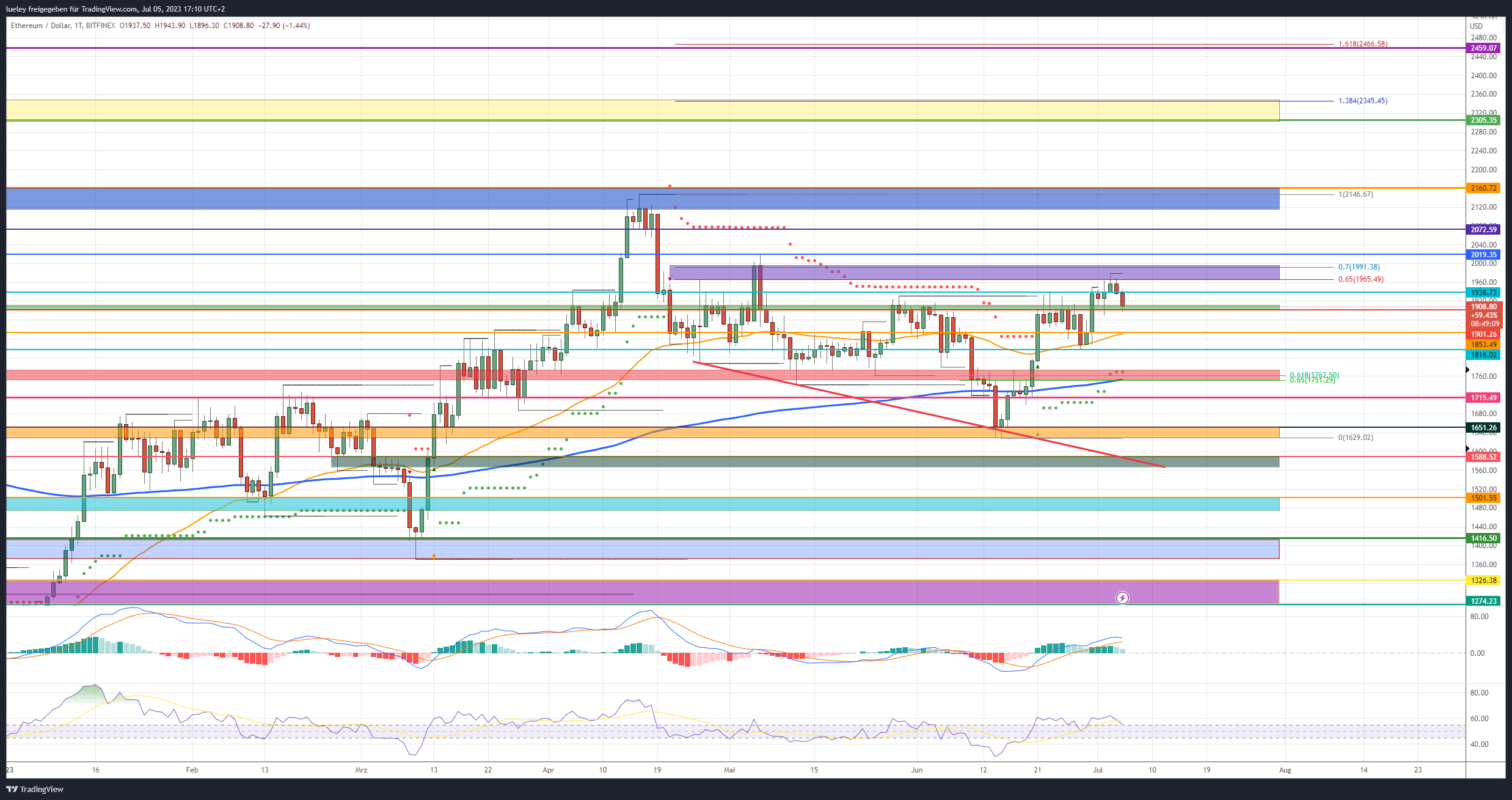Click the green 1416.50 price label
Image resolution: width=1512 pixels, height=800 pixels.
[x=1483, y=538]
